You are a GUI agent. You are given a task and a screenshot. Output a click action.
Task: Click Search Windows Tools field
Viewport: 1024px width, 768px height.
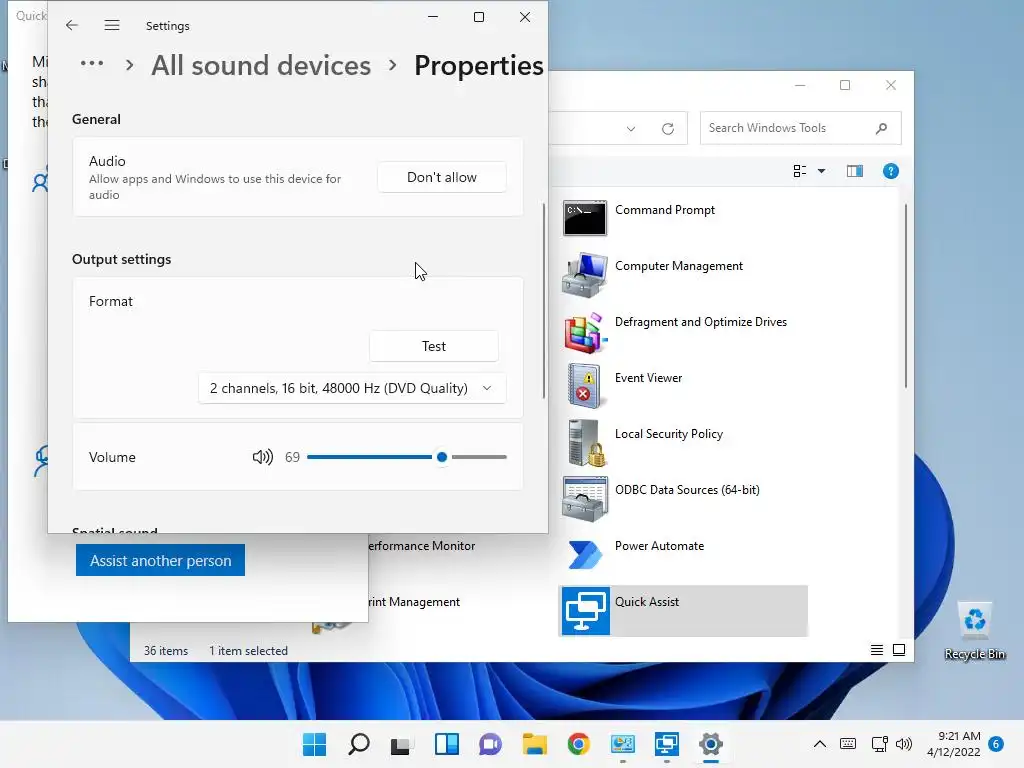[x=800, y=128]
